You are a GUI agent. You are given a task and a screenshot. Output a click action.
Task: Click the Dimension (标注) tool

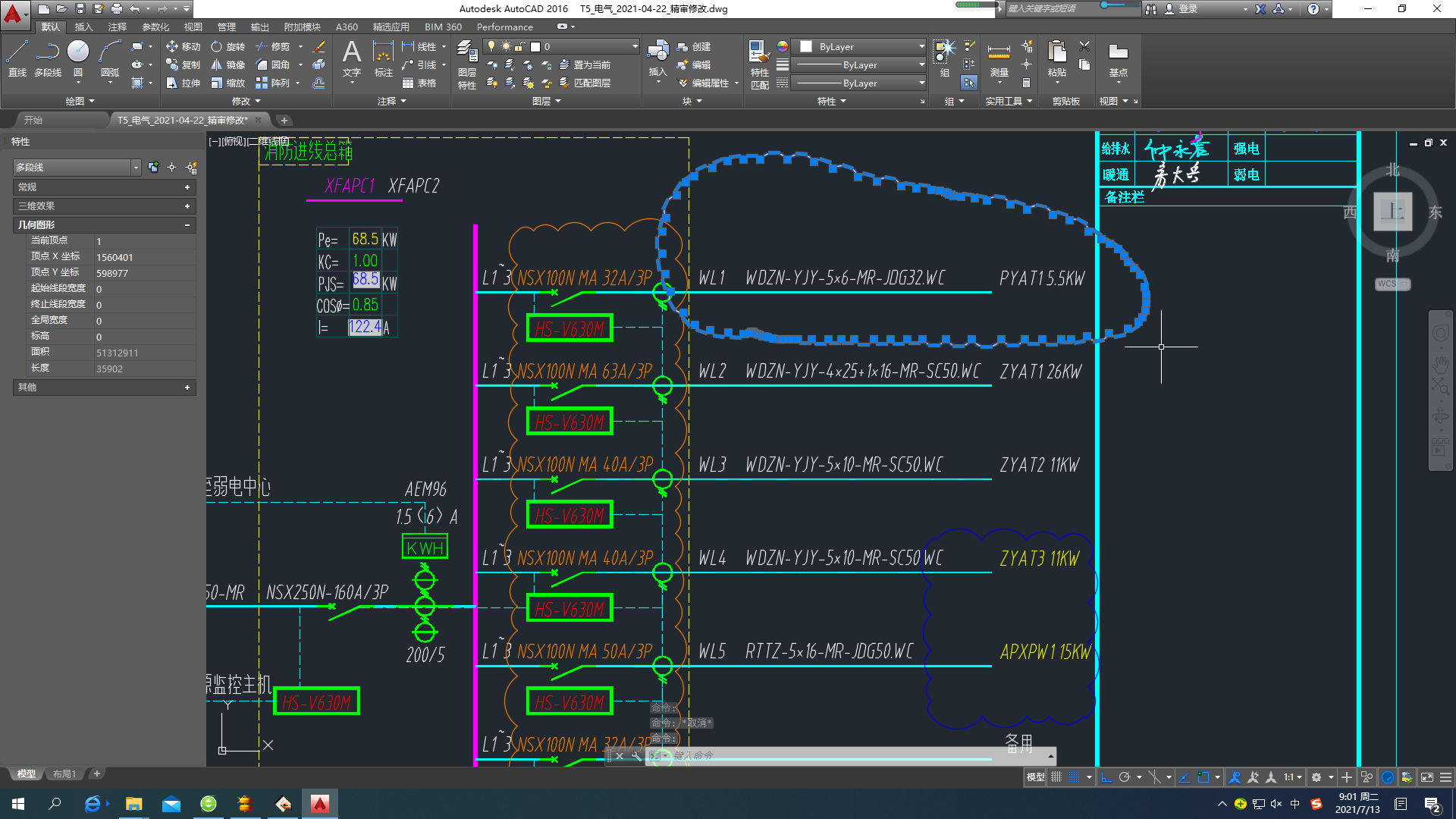point(383,59)
